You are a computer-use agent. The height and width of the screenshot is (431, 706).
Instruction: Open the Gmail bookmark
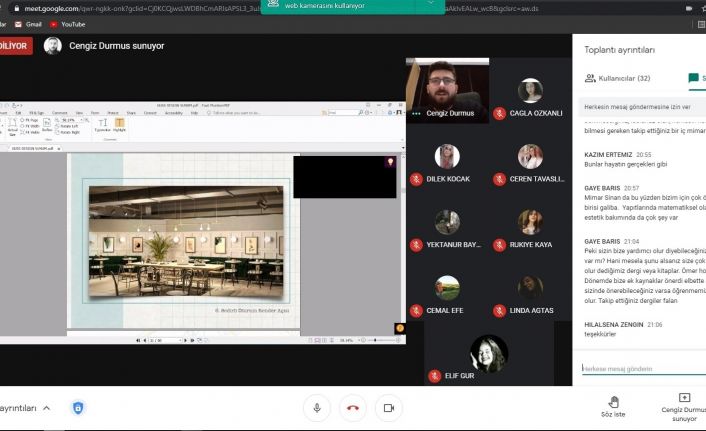point(27,23)
